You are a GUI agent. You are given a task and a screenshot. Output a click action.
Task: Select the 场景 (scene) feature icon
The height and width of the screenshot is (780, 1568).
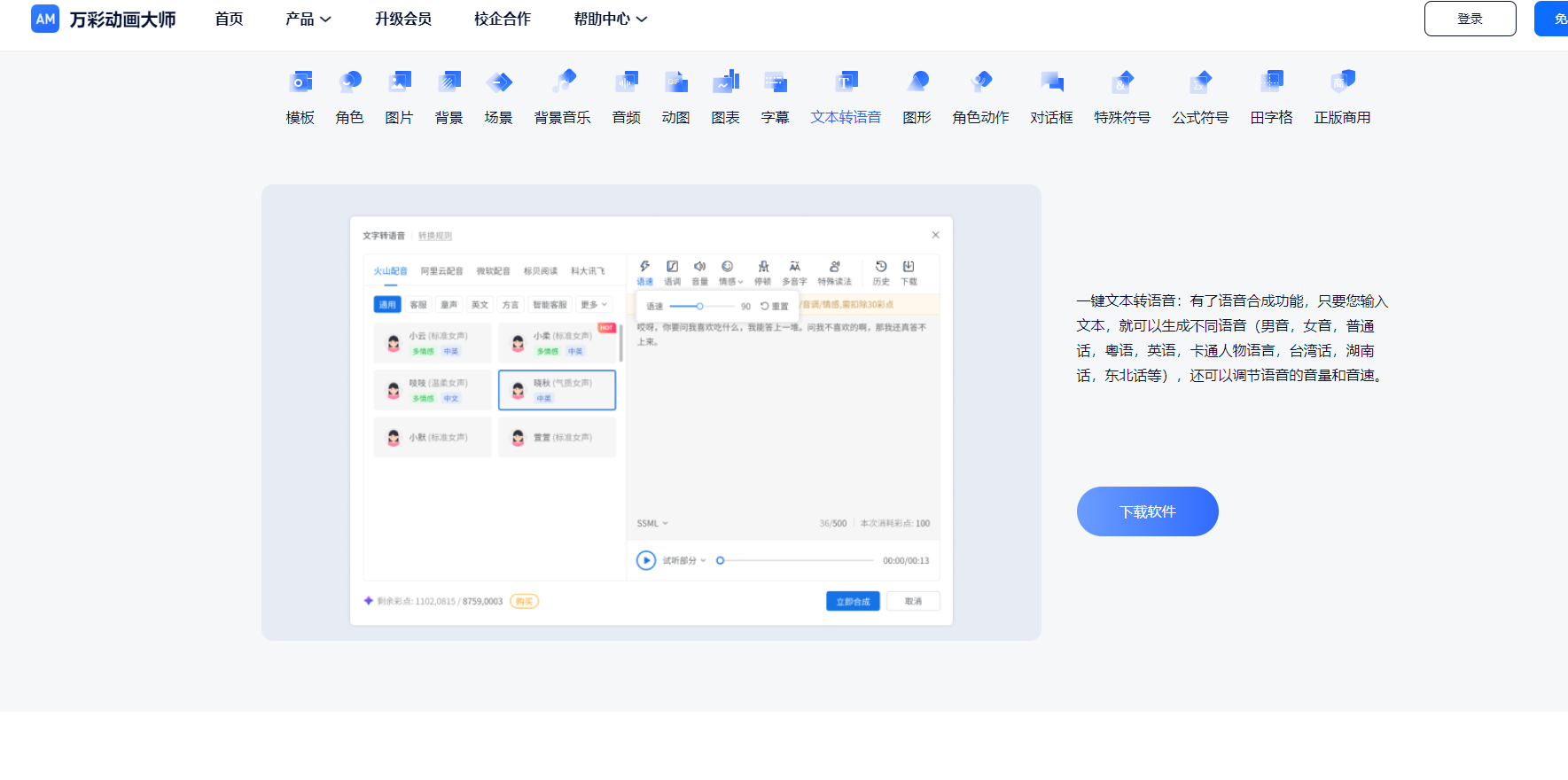499,82
